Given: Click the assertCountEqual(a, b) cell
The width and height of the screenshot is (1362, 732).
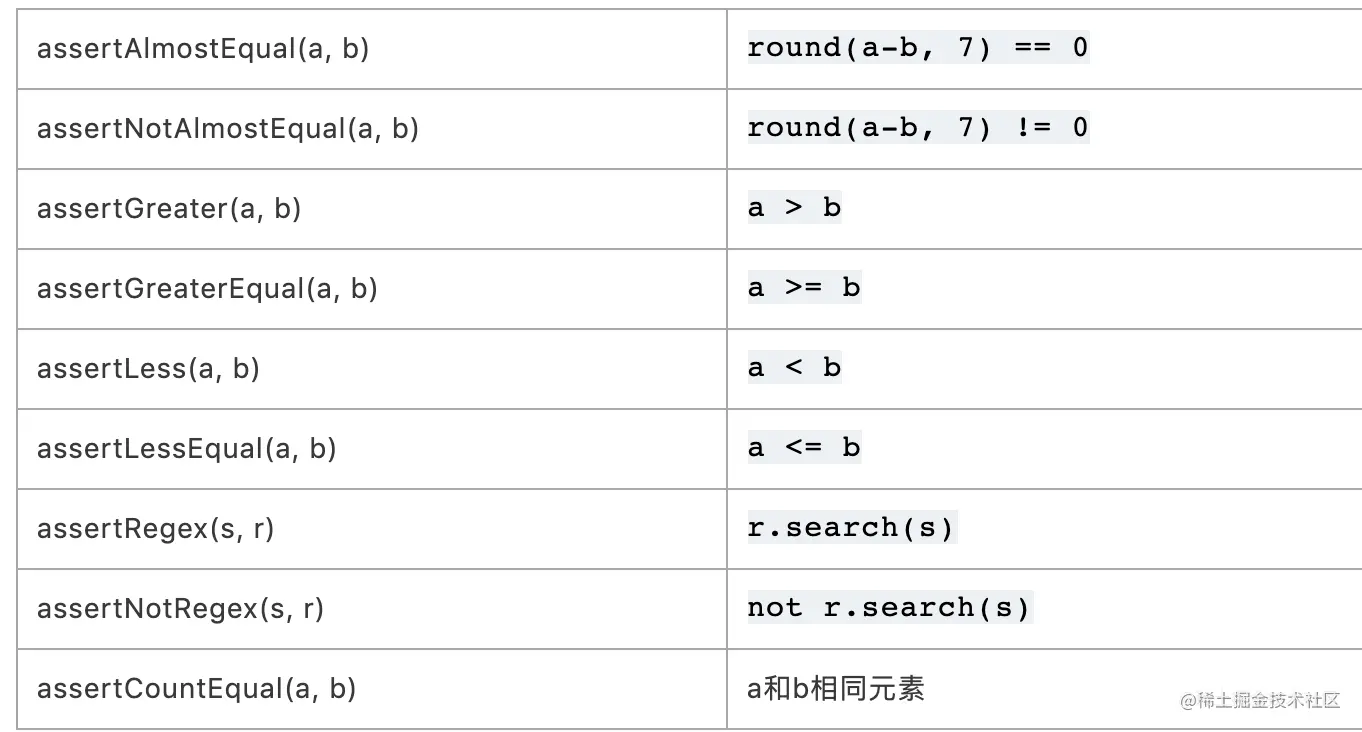Looking at the screenshot, I should click(196, 688).
